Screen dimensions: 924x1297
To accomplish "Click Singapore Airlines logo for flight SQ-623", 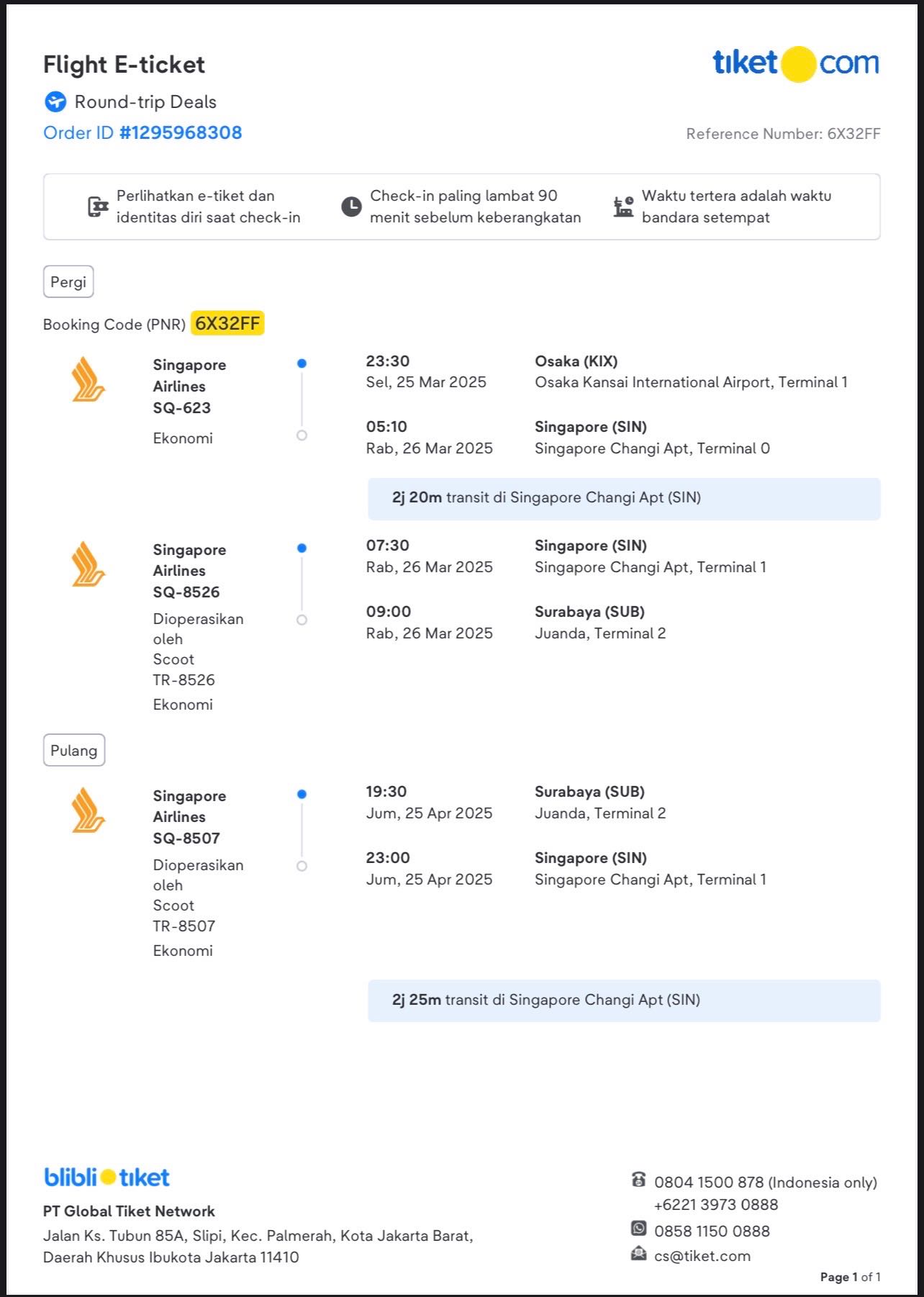I will click(88, 379).
